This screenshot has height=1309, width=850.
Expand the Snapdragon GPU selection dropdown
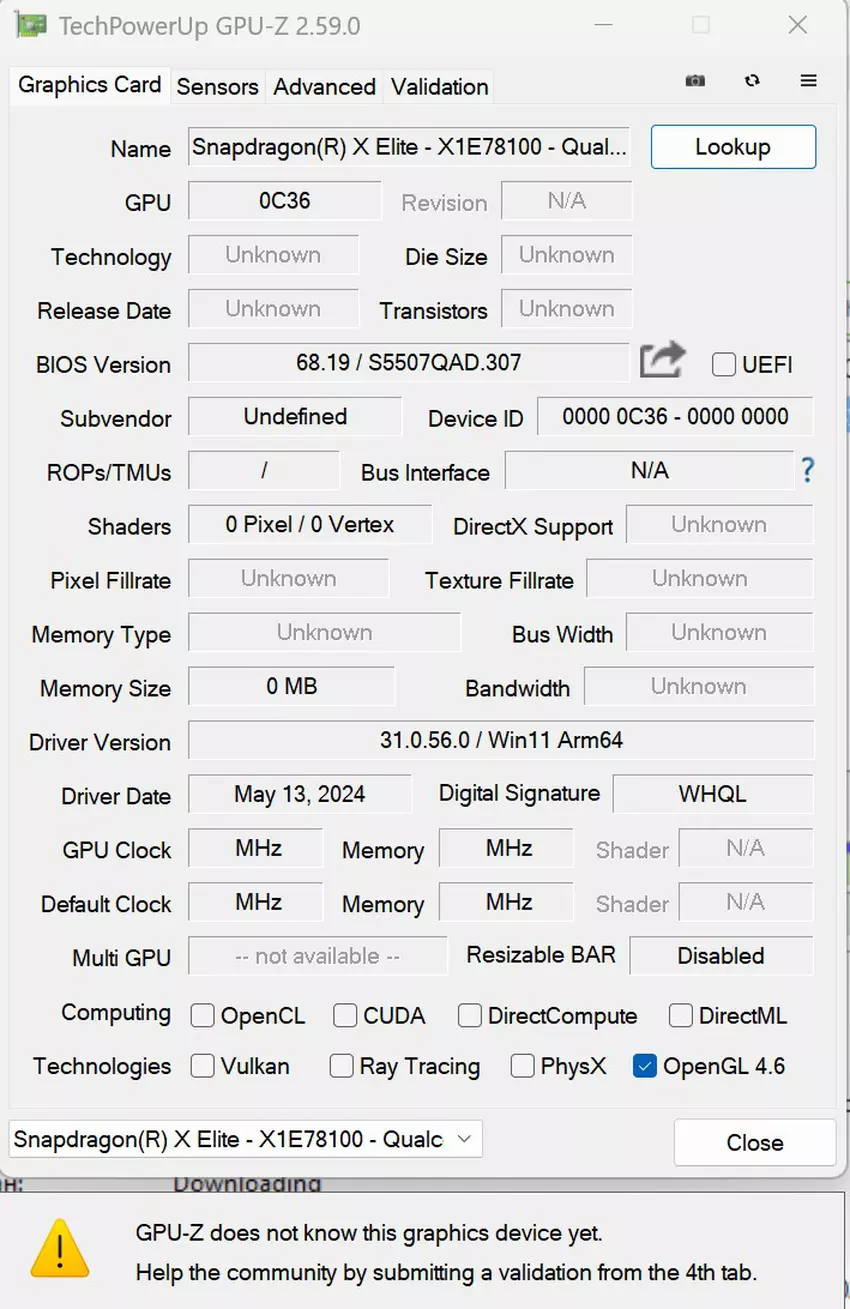coord(245,1139)
